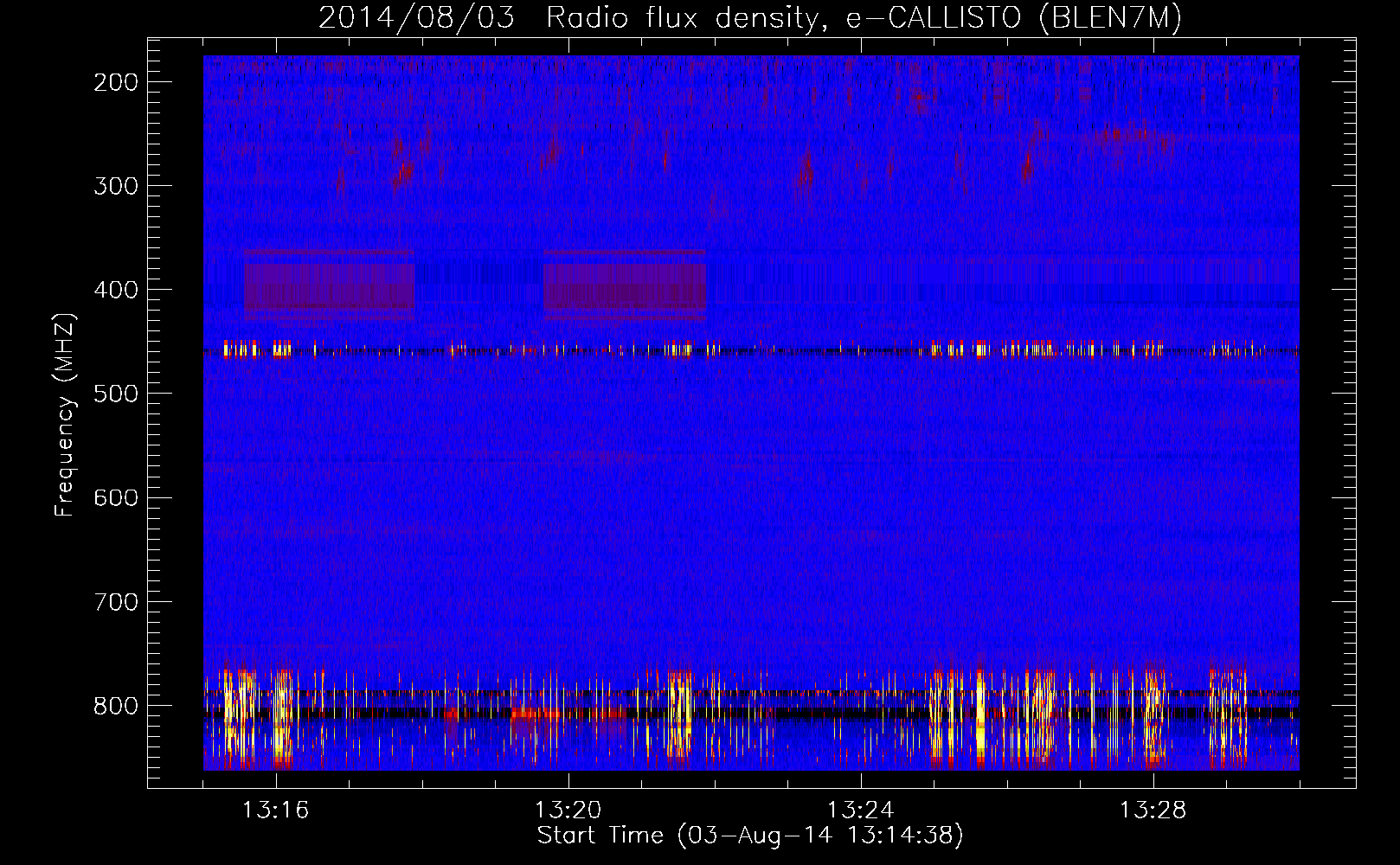
Task: Select the 800 frequency tick label
Action: (116, 706)
